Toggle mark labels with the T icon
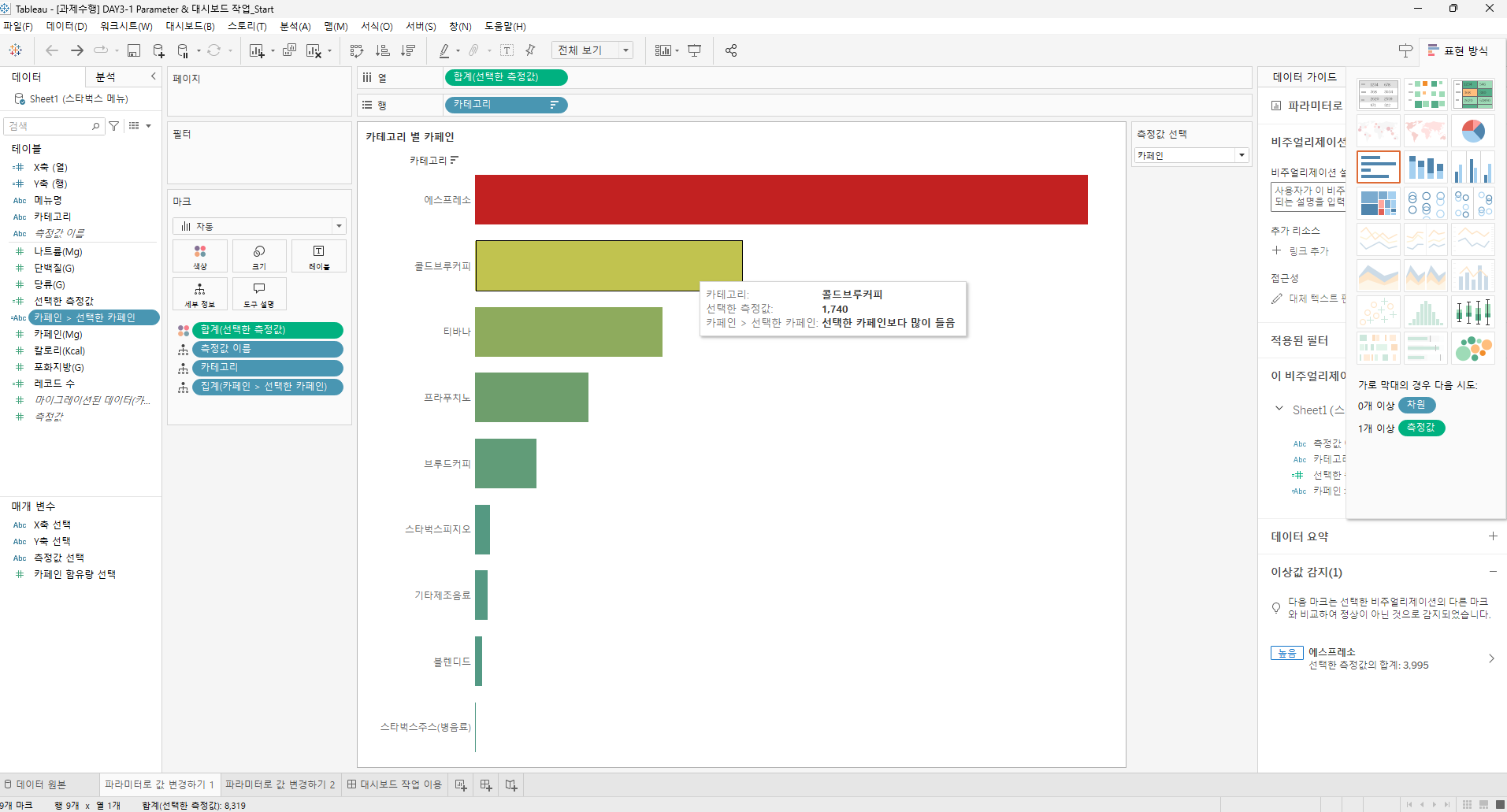The image size is (1507, 812). 507,50
